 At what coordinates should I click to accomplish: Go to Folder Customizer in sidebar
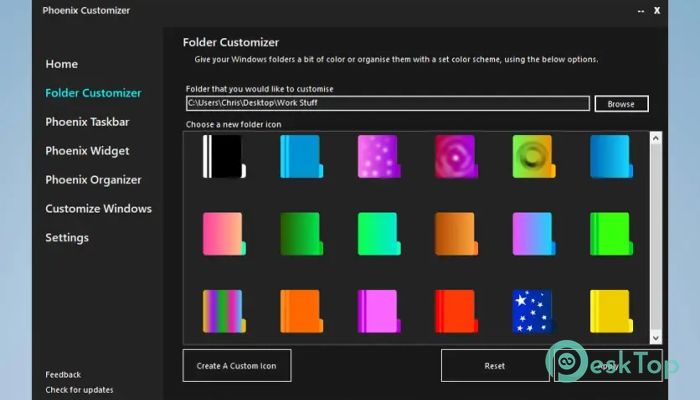pyautogui.click(x=93, y=93)
